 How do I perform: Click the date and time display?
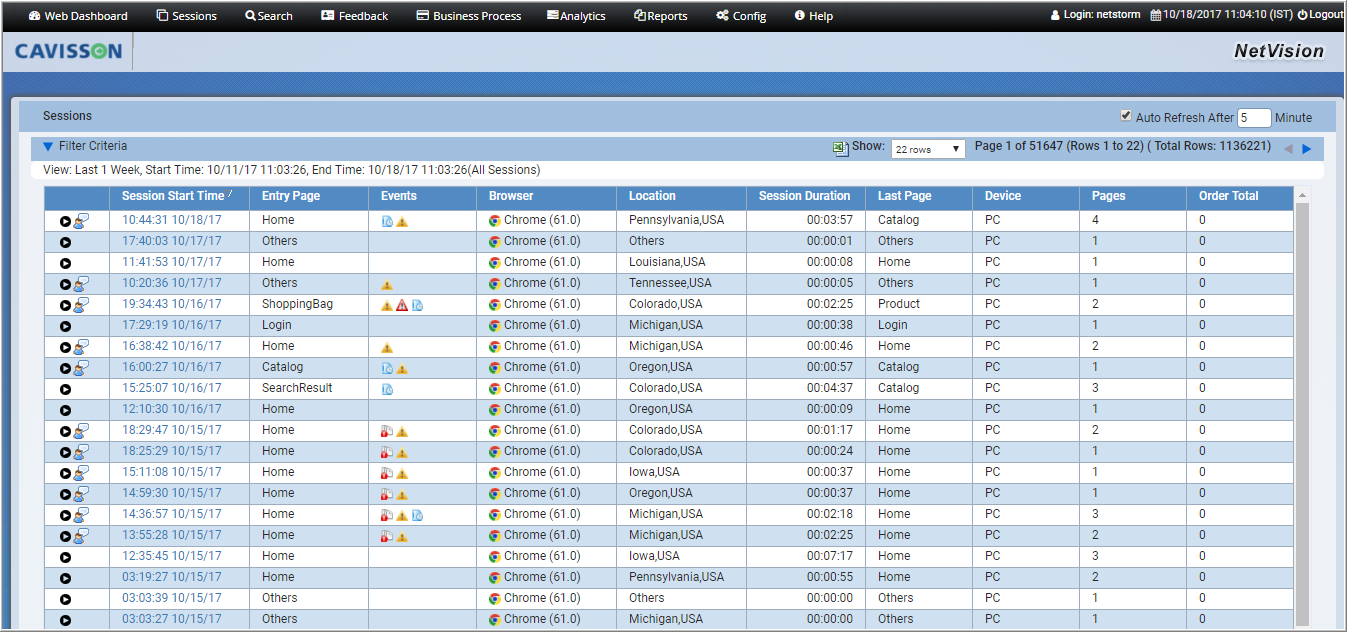[1221, 15]
